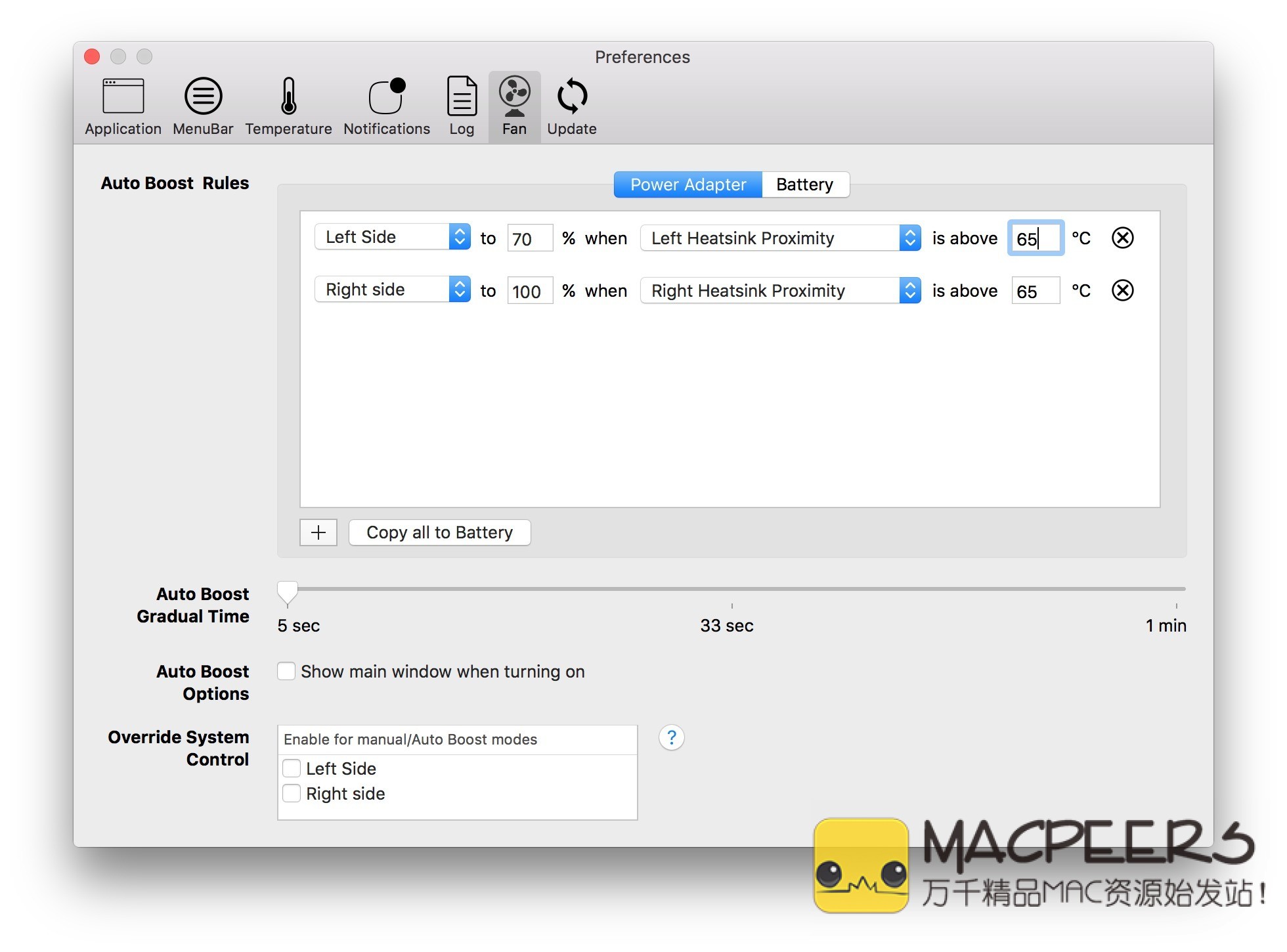Remove the Left Side boost rule
Image resolution: width=1287 pixels, height=952 pixels.
[x=1122, y=238]
